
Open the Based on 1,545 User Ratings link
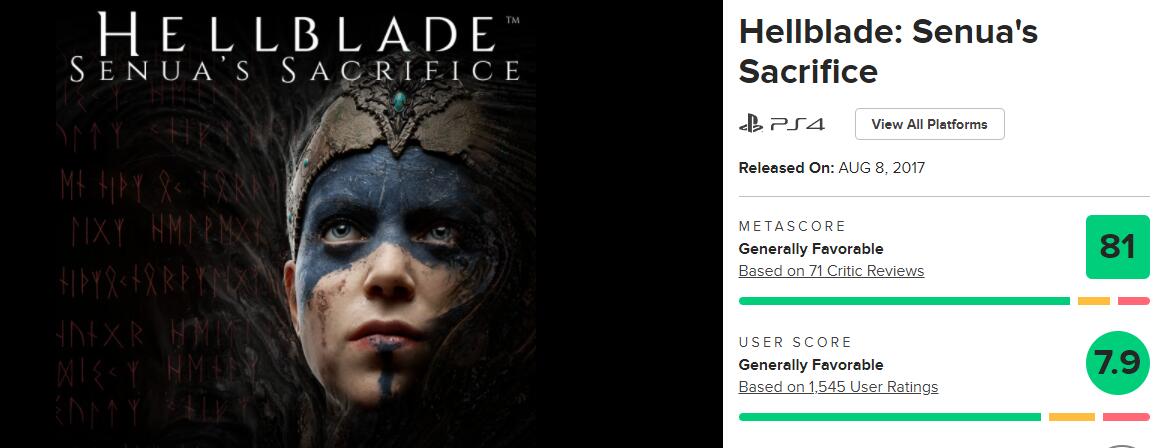coord(838,387)
